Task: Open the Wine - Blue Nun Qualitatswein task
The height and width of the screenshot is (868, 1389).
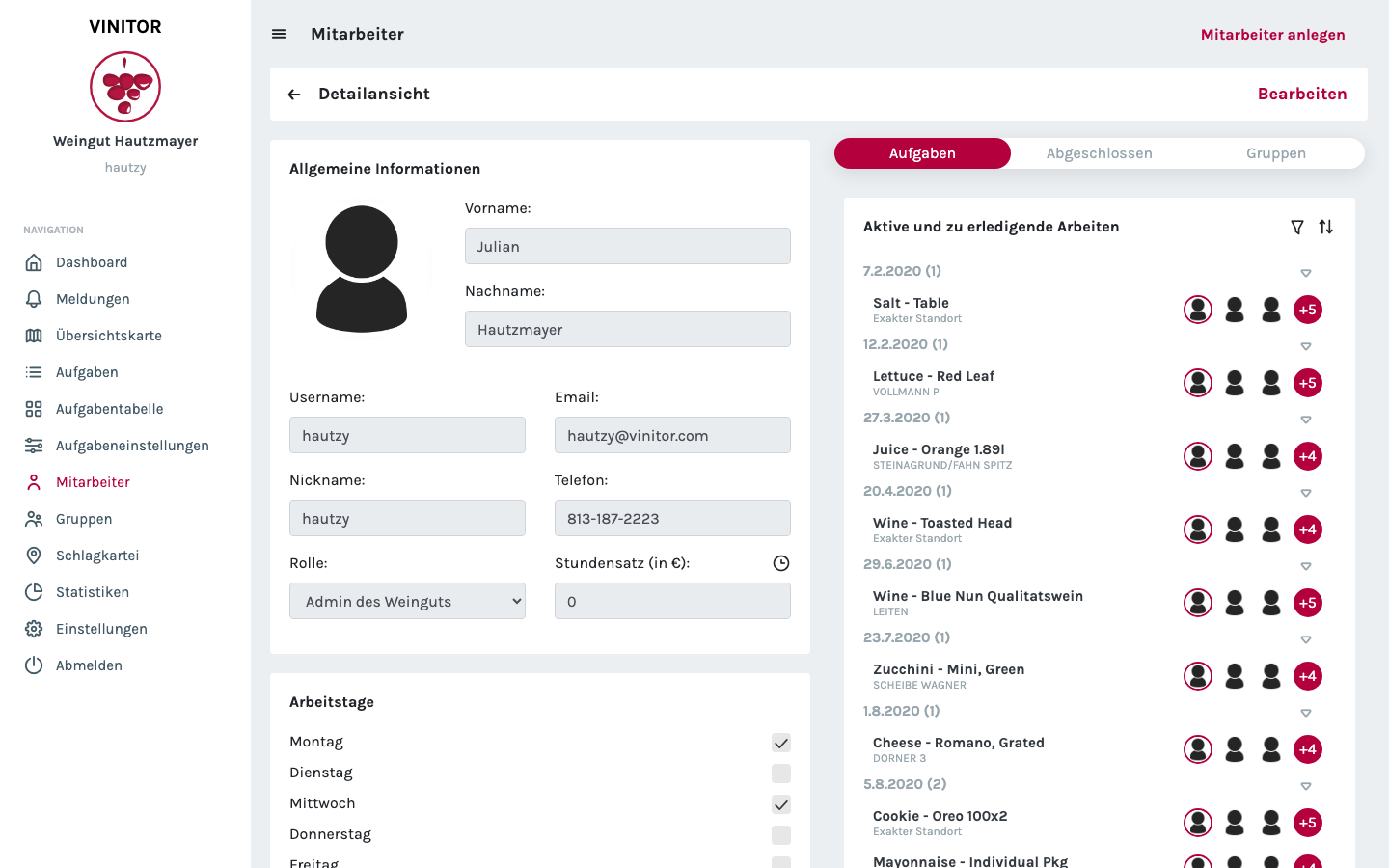Action: click(x=978, y=596)
